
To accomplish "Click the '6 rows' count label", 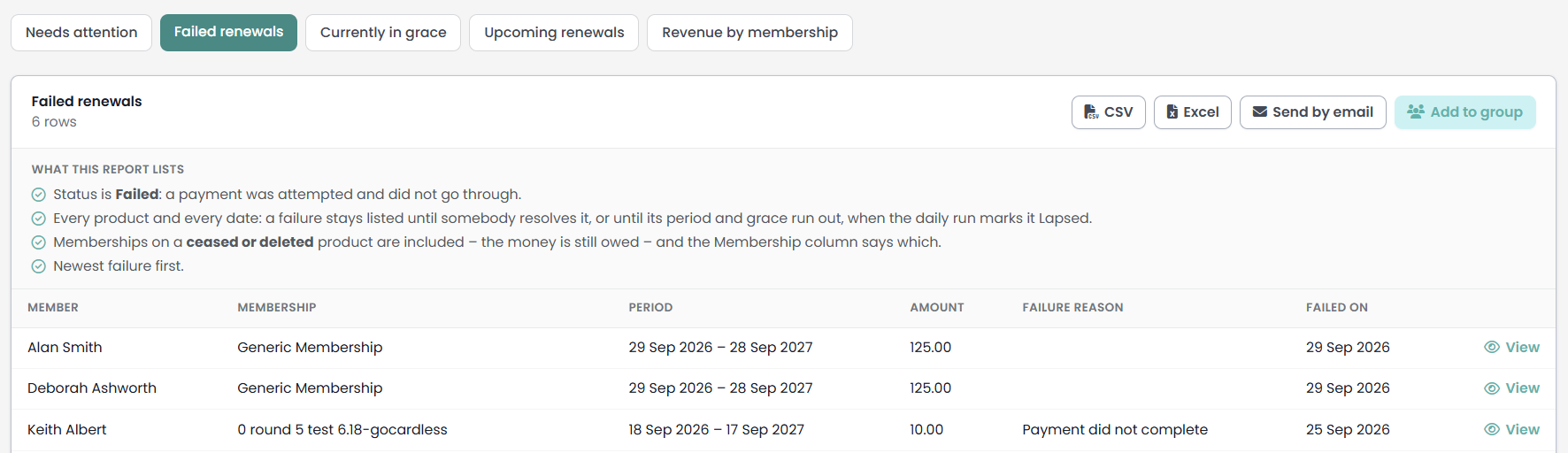I will pyautogui.click(x=54, y=122).
